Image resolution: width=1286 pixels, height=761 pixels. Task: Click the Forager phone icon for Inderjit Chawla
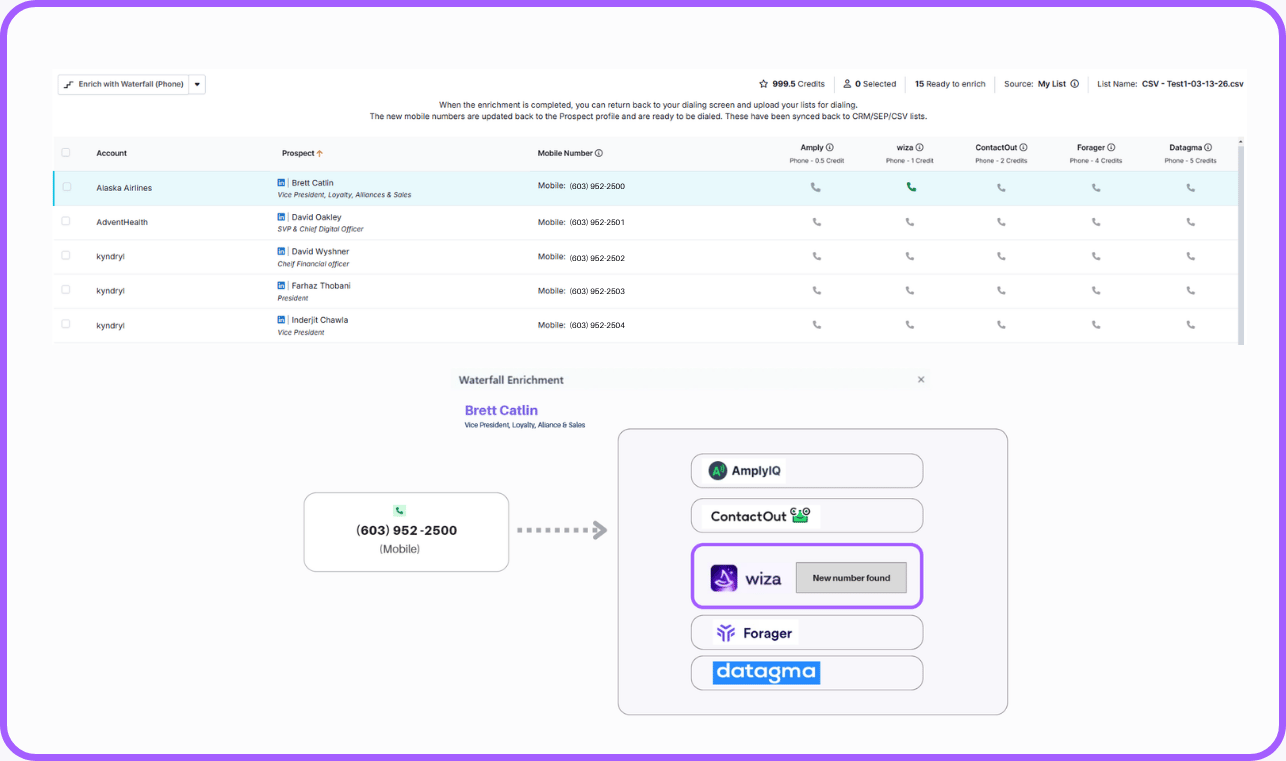pyautogui.click(x=1096, y=324)
